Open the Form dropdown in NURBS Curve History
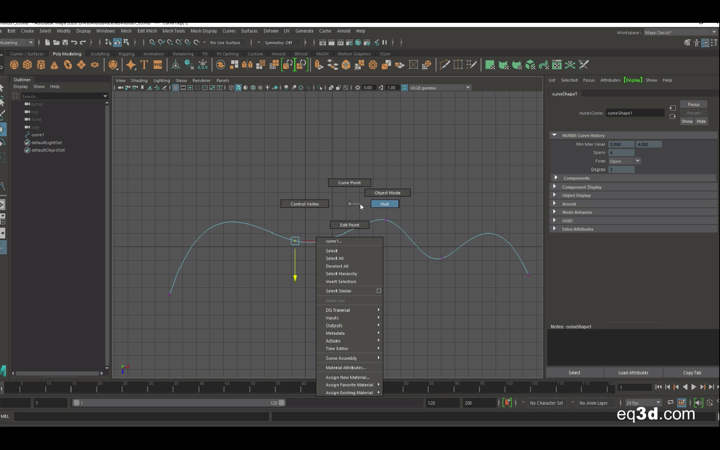The image size is (720, 450). point(624,161)
